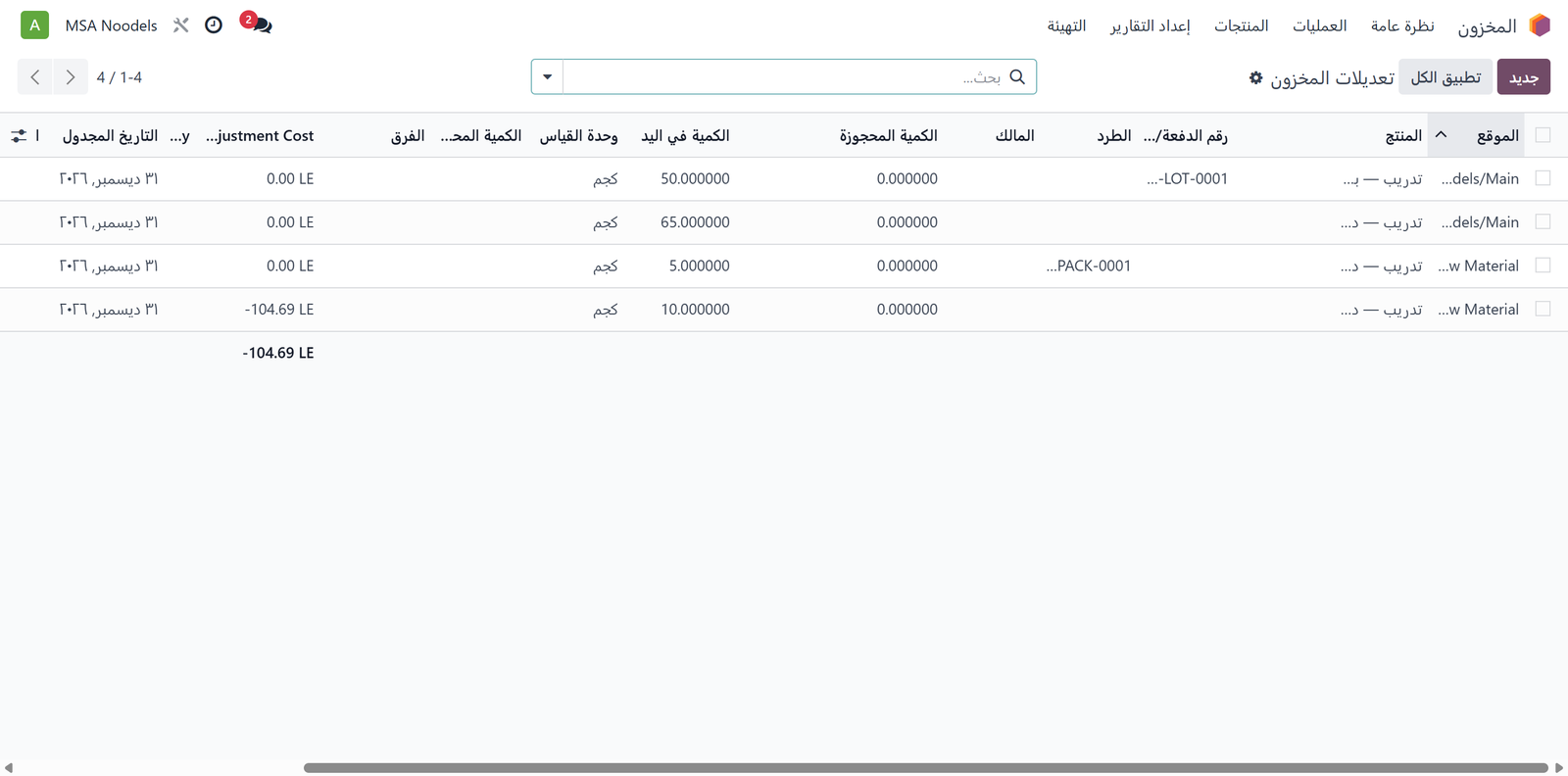Click the كجم unit cell in LOT-0001 row
The image size is (1568, 776).
click(606, 178)
